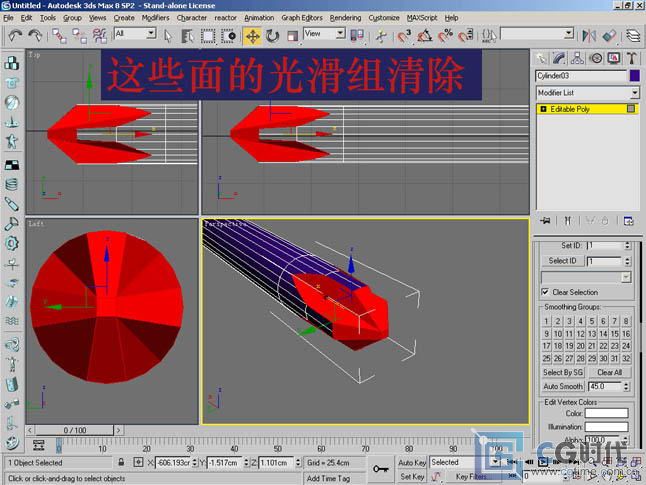
Task: Toggle smoothing group 16
Action: click(626, 333)
